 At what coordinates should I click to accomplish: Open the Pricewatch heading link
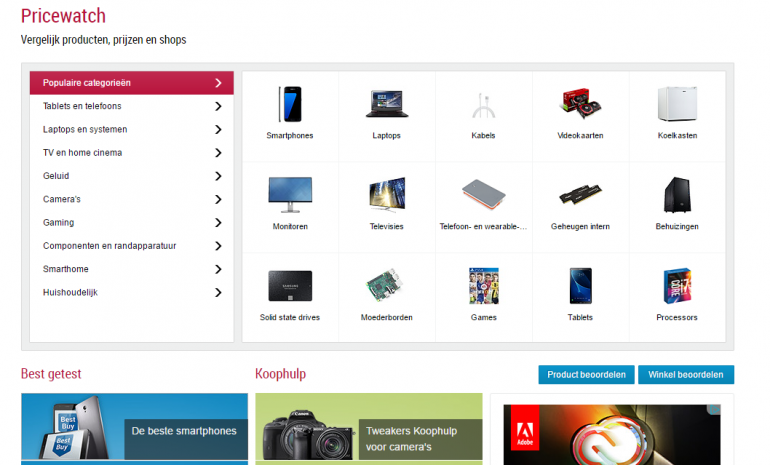tap(63, 16)
